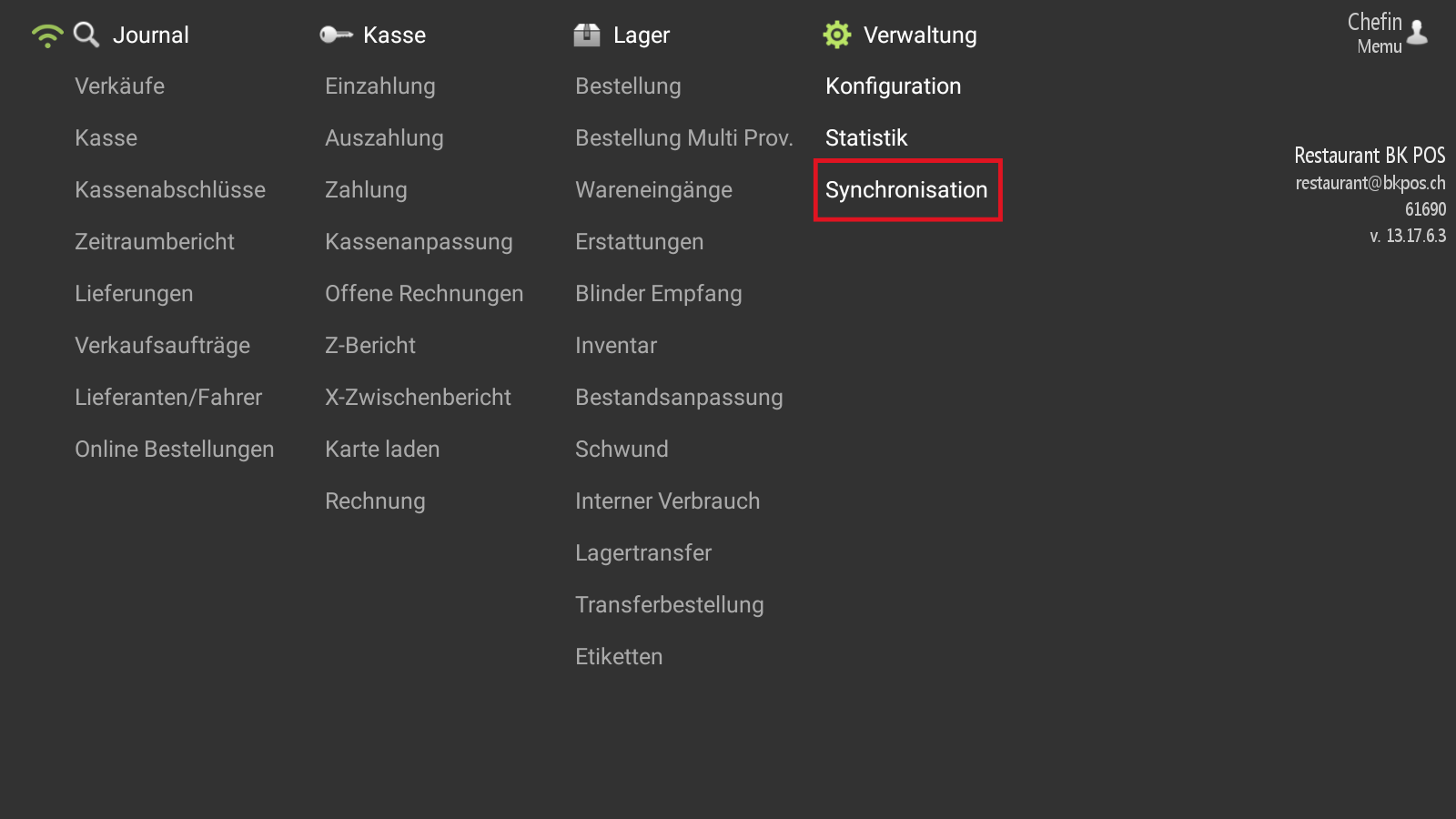
Task: Open the Konfiguration menu entry
Action: (893, 86)
